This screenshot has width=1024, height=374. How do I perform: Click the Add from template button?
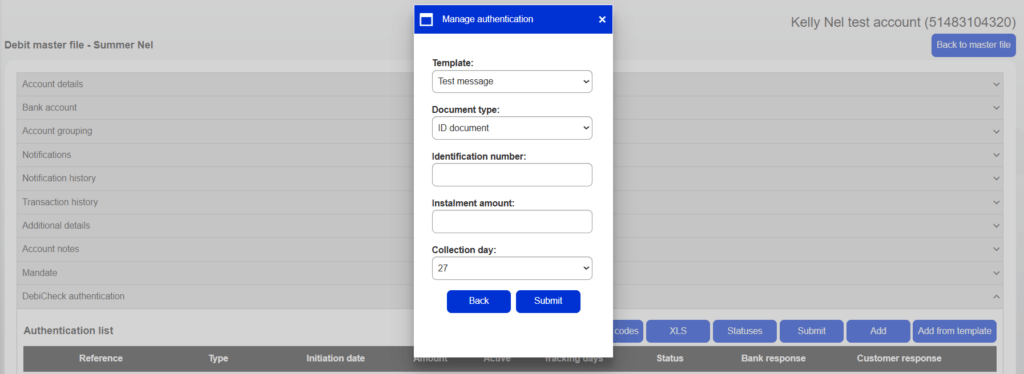click(955, 331)
